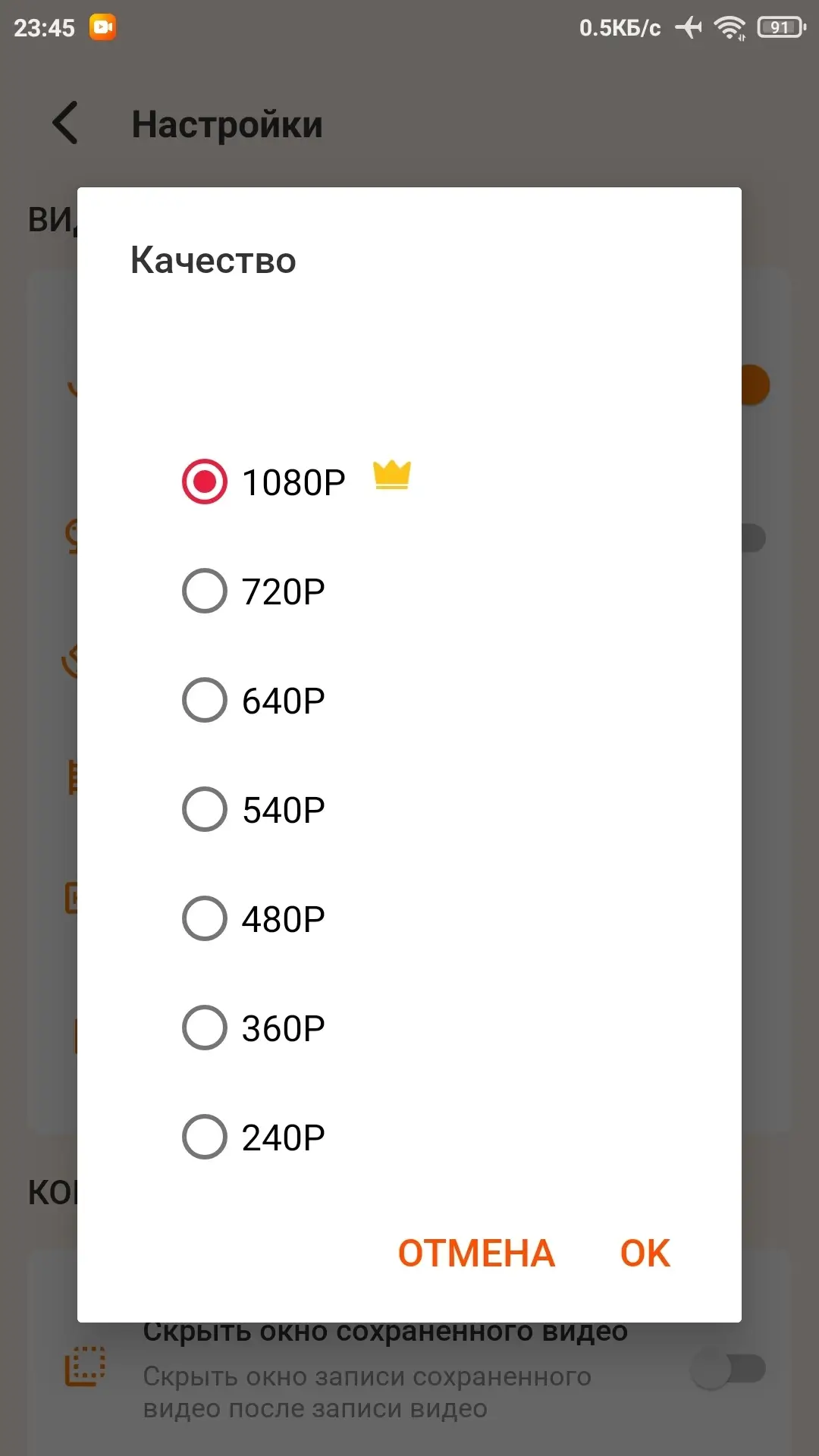Select the lowest 240P quality

point(205,1137)
